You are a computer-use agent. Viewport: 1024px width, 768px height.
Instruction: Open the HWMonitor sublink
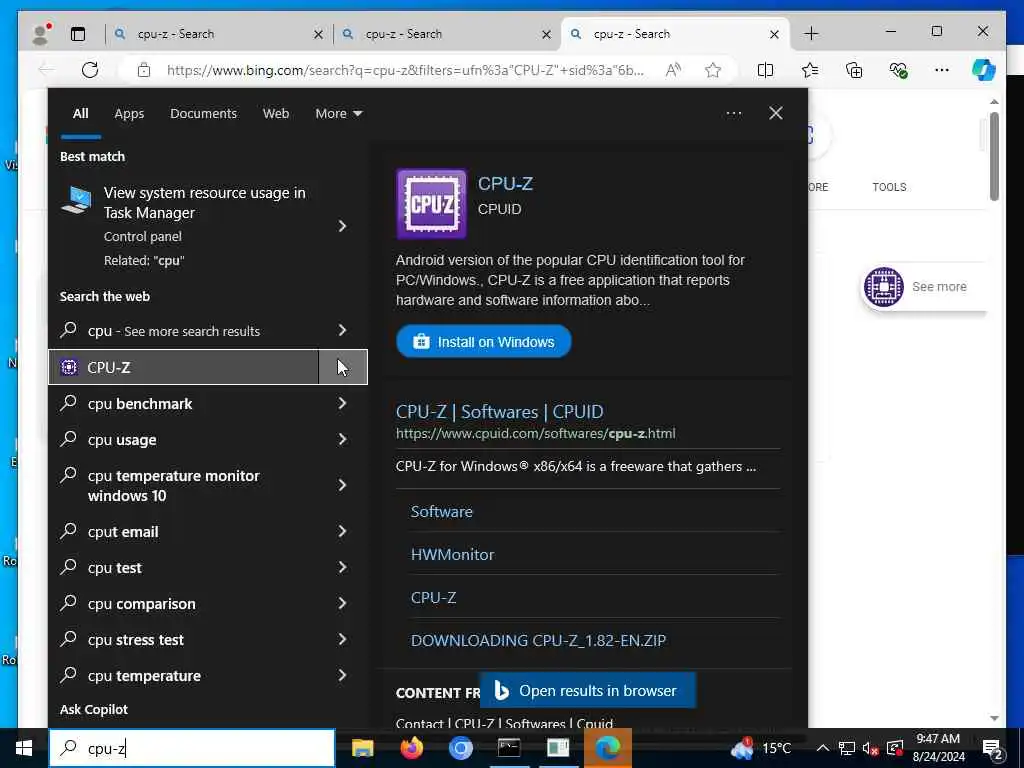453,554
